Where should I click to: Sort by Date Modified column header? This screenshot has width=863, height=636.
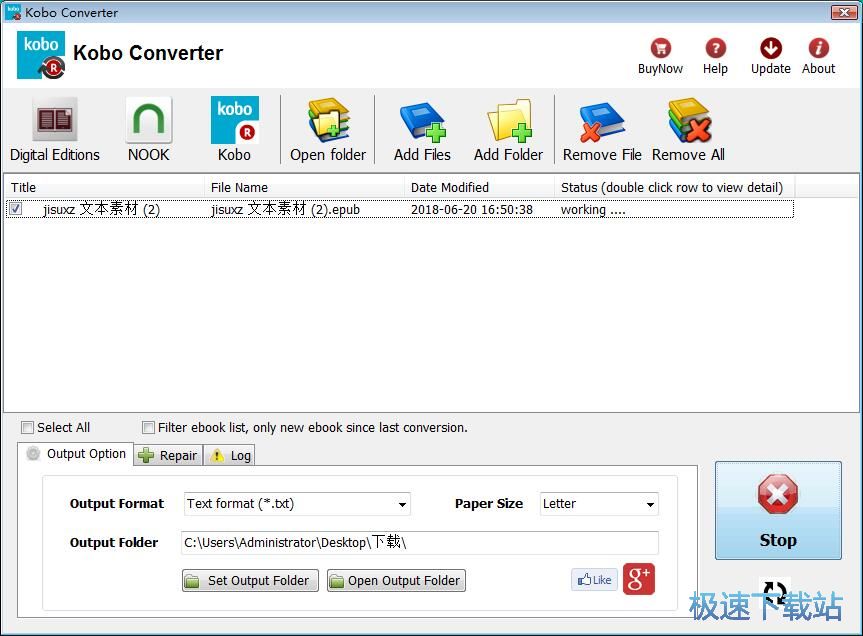click(x=479, y=187)
